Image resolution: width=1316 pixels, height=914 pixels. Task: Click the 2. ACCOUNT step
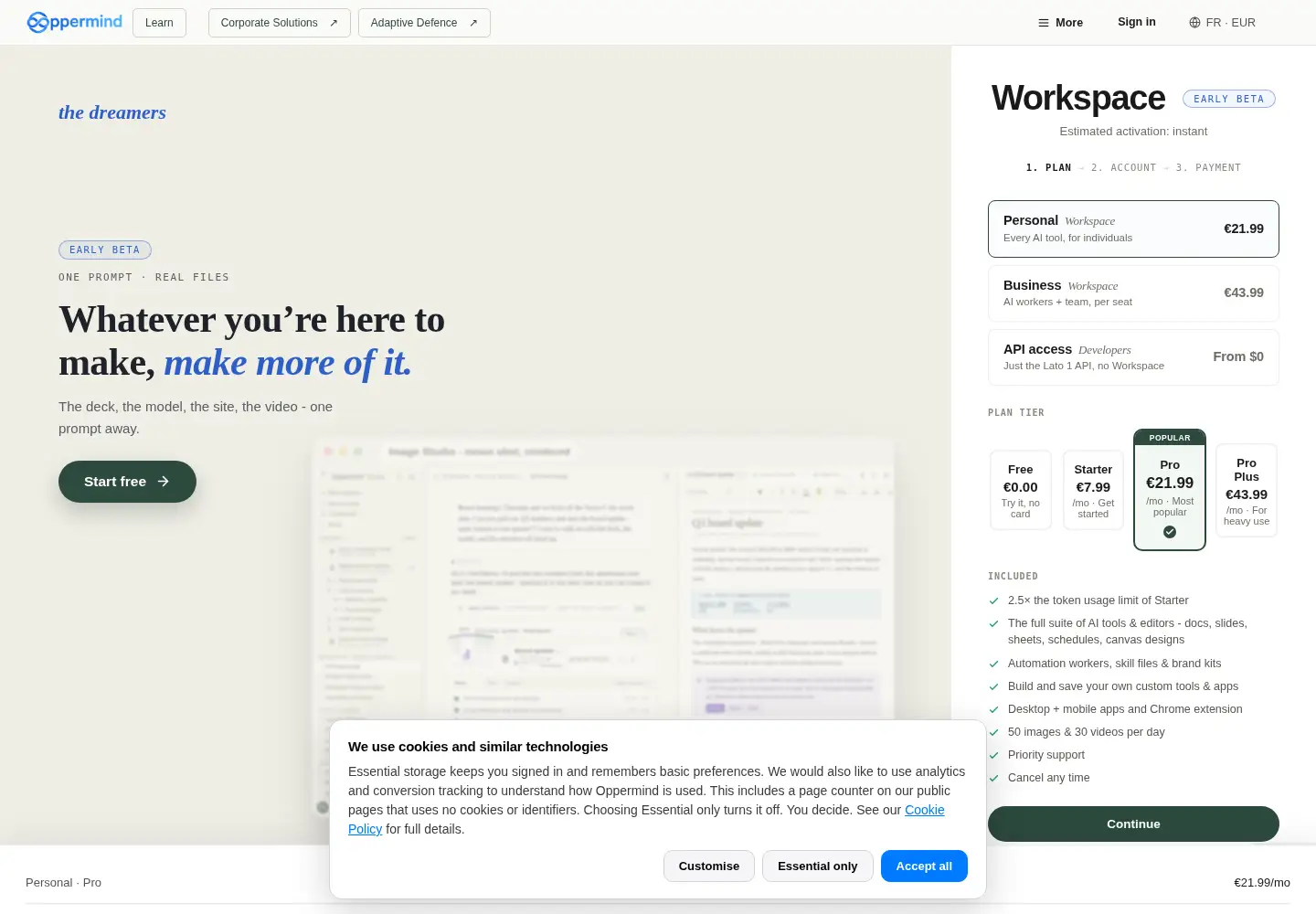point(1123,168)
